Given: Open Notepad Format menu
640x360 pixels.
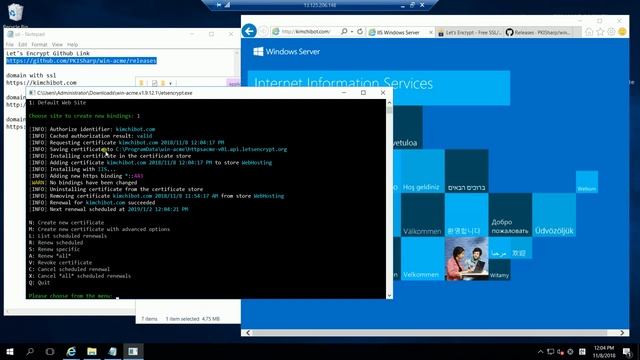Looking at the screenshot, I should pyautogui.click(x=39, y=44).
